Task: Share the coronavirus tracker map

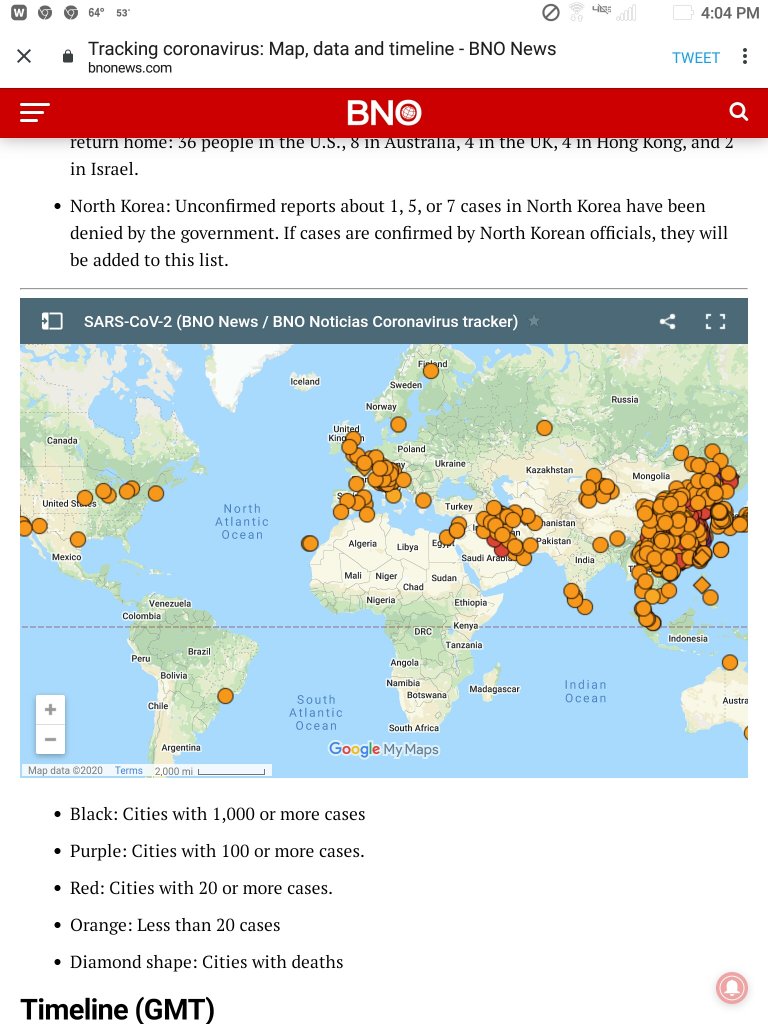Action: point(667,321)
